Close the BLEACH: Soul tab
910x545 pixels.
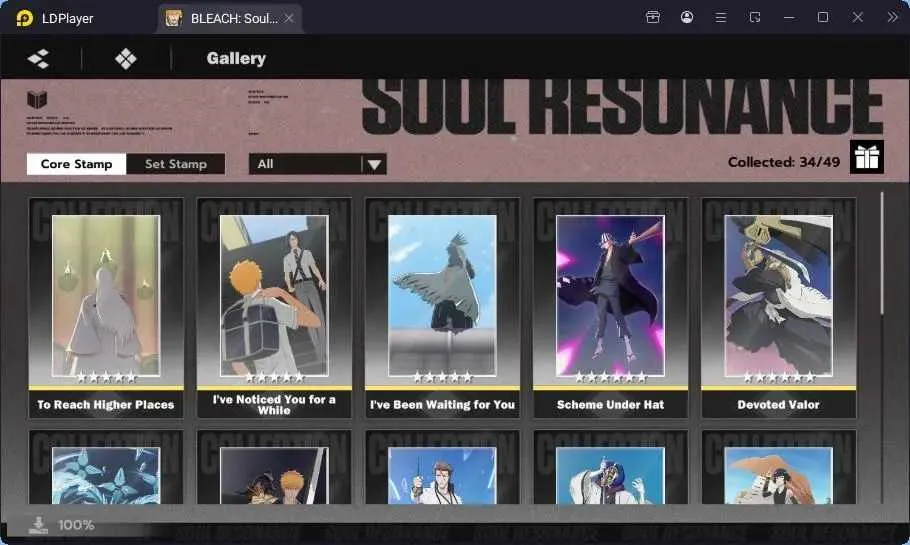289,19
